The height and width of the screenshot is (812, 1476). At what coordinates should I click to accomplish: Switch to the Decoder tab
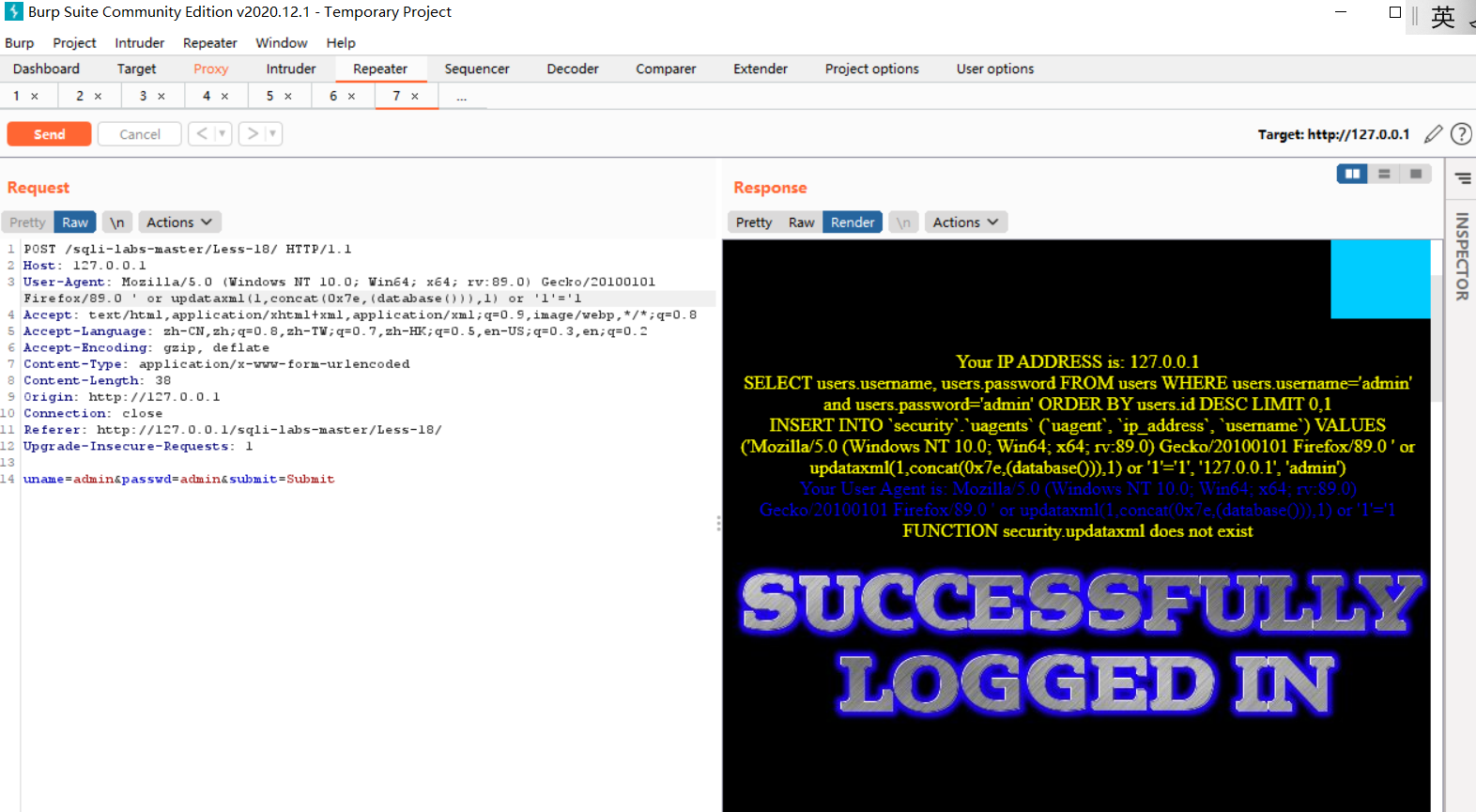[x=573, y=69]
